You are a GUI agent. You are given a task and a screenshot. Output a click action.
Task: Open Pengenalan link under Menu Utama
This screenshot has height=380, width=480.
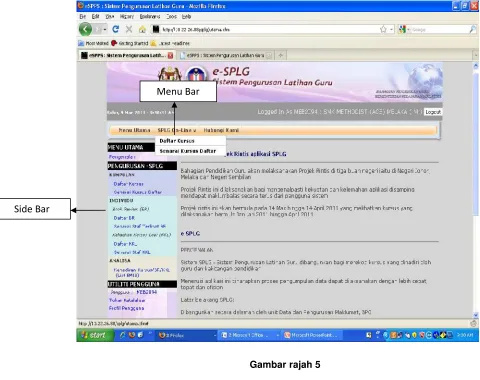point(122,157)
